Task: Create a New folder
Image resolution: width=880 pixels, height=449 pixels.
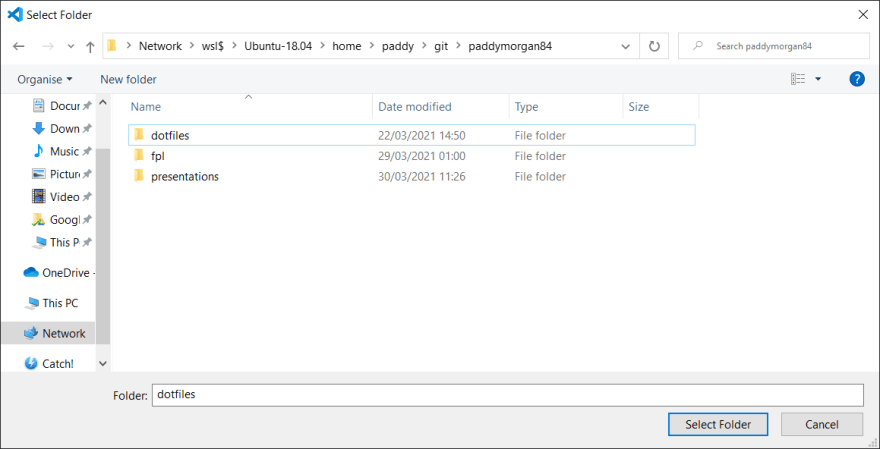Action: [129, 80]
